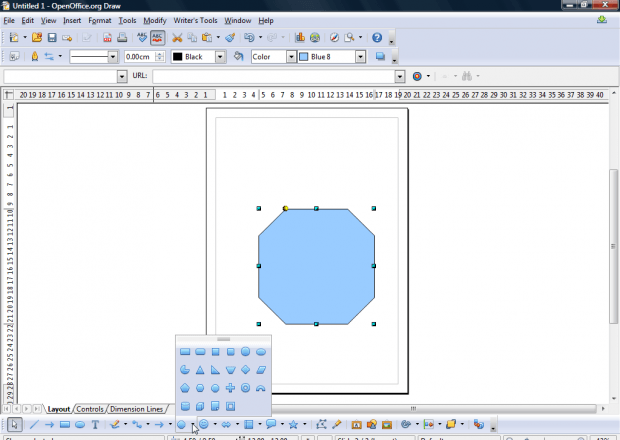Screen dimensions: 620x440
Task: Open the line style dropdown
Action: (x=112, y=57)
